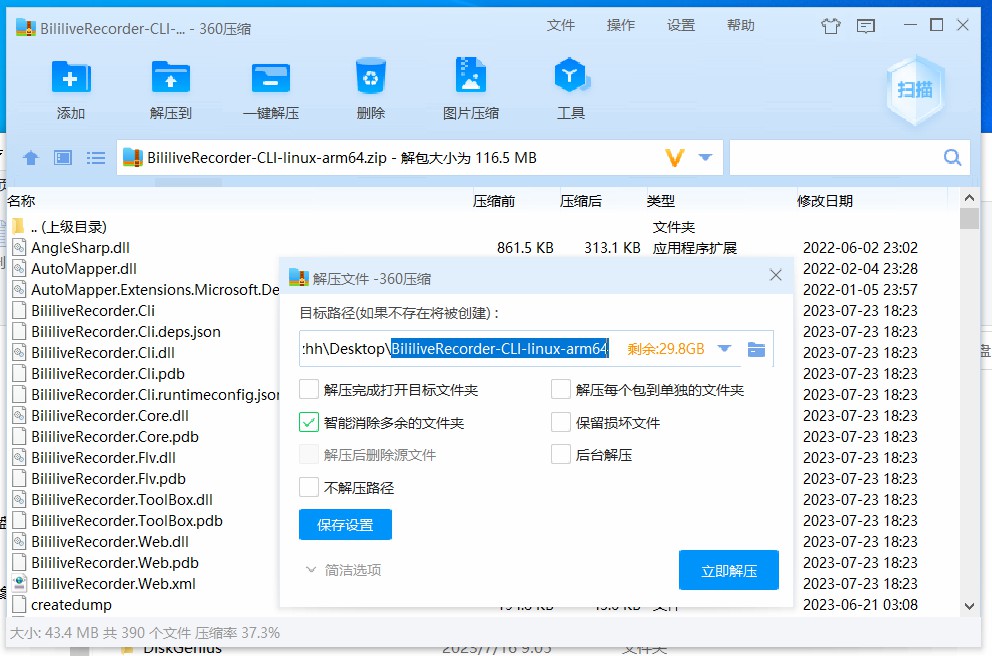992x656 pixels.
Task: Open the 文件 menu
Action: click(561, 25)
